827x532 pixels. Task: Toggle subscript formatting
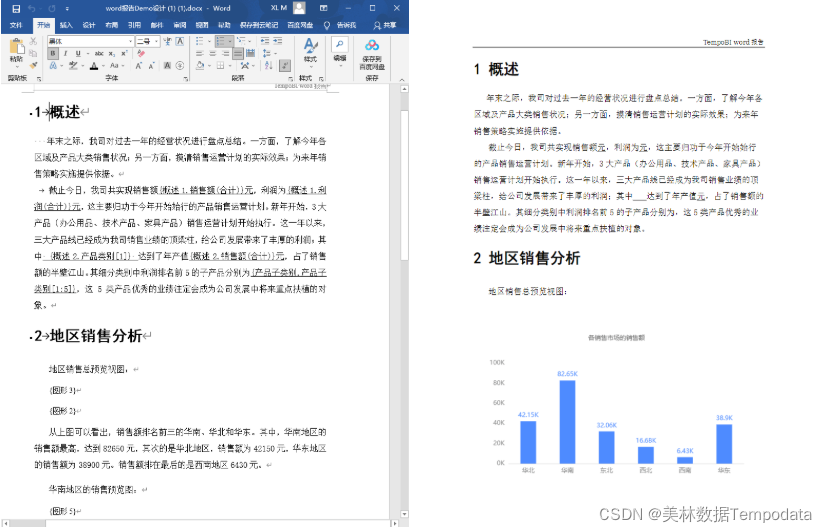[x=112, y=53]
